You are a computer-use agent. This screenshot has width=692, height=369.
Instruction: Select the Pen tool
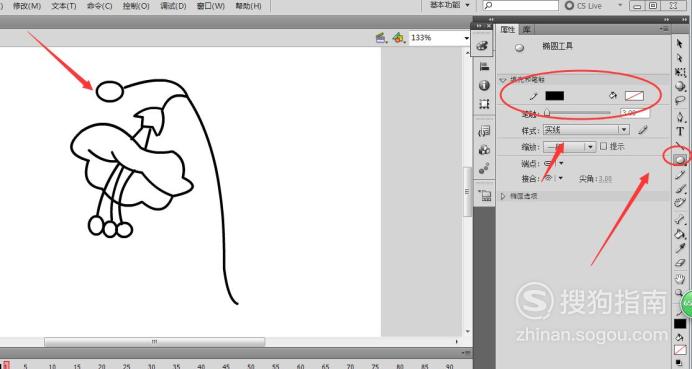pos(680,117)
